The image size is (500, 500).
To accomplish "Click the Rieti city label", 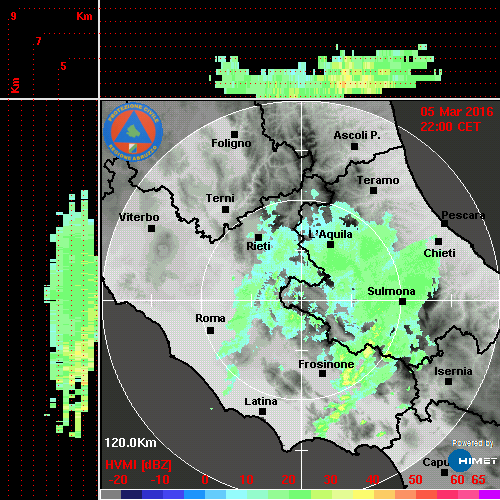I will (258, 246).
